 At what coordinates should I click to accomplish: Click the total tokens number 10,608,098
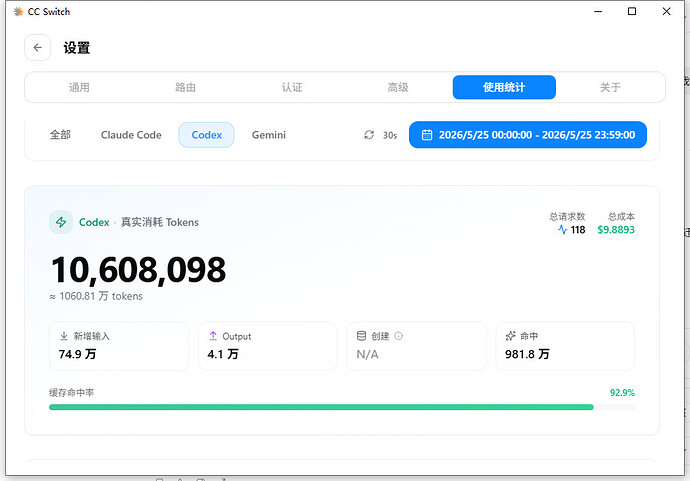(x=139, y=269)
